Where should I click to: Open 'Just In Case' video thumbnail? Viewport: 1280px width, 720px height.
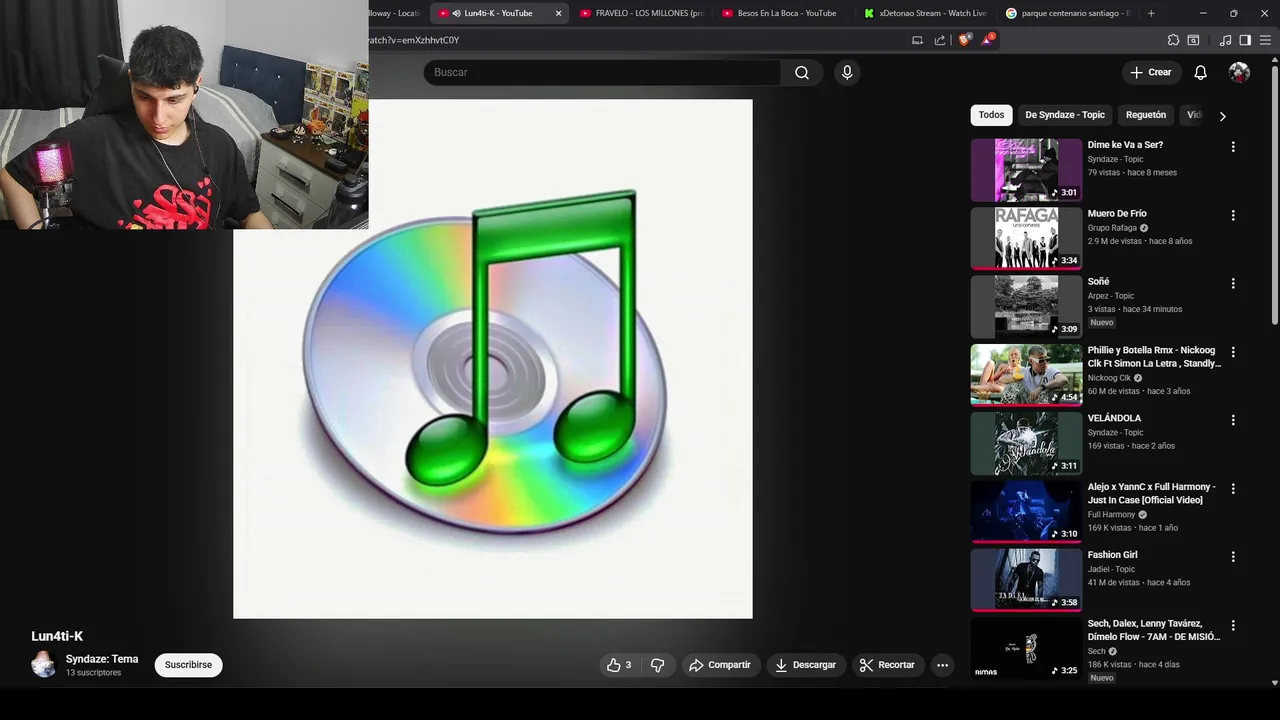[x=1026, y=511]
